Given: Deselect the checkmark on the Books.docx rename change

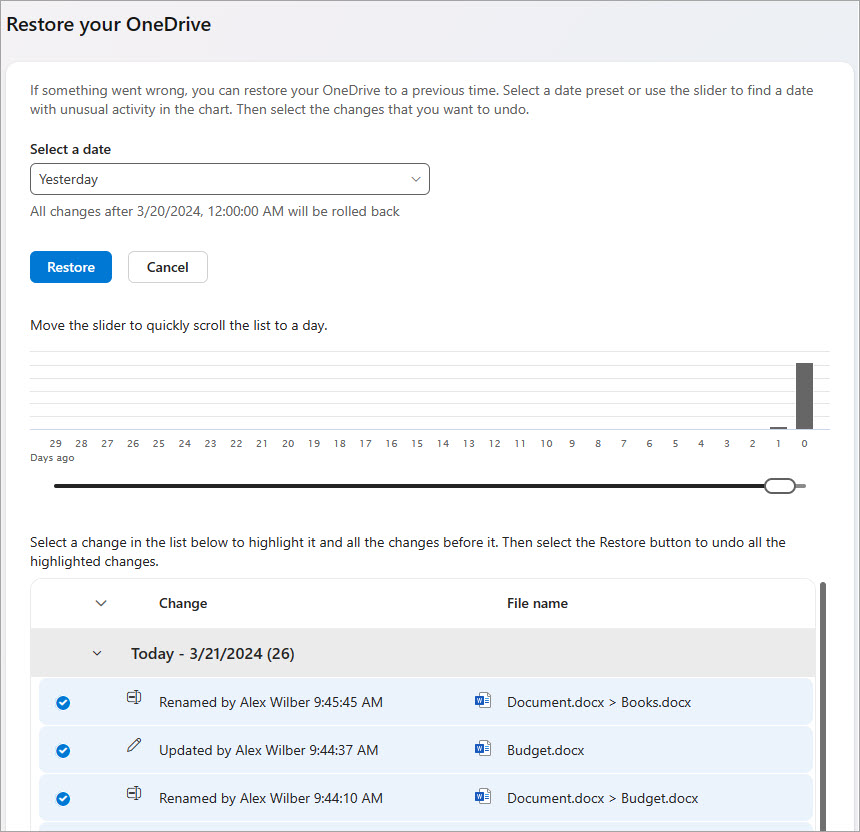Looking at the screenshot, I should 63,702.
